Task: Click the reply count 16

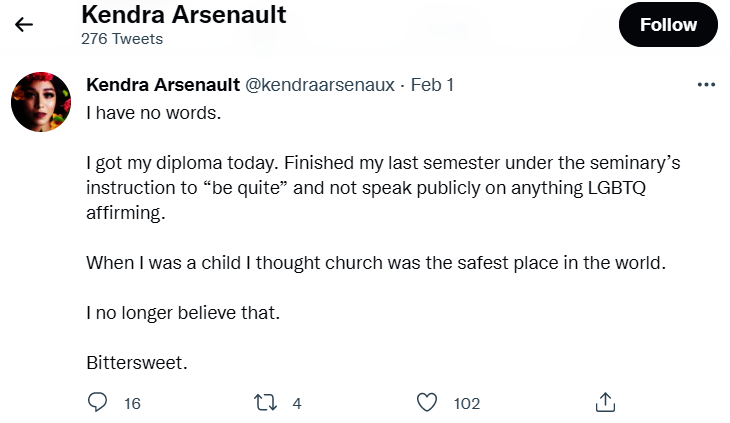Action: pyautogui.click(x=132, y=404)
